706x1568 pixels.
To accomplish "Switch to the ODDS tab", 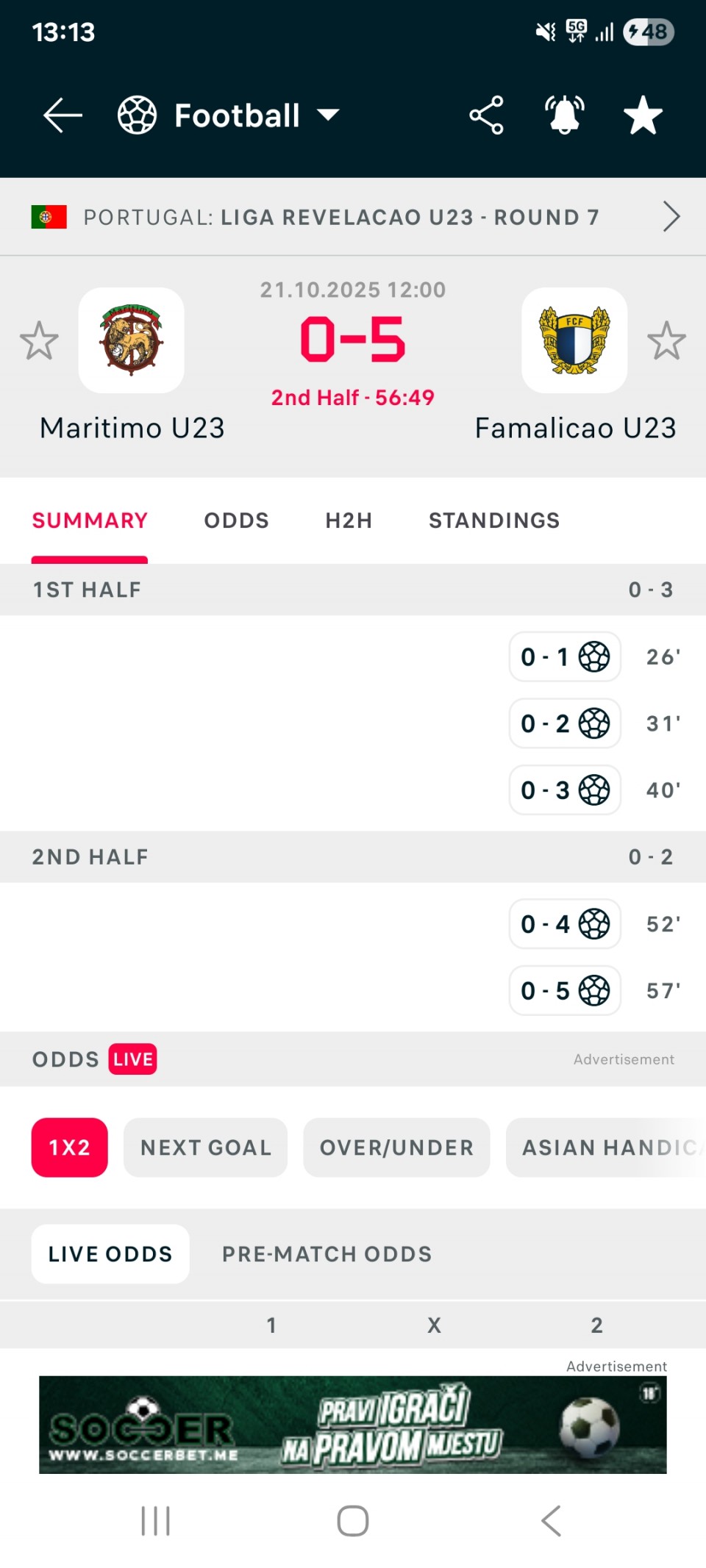I will (236, 520).
